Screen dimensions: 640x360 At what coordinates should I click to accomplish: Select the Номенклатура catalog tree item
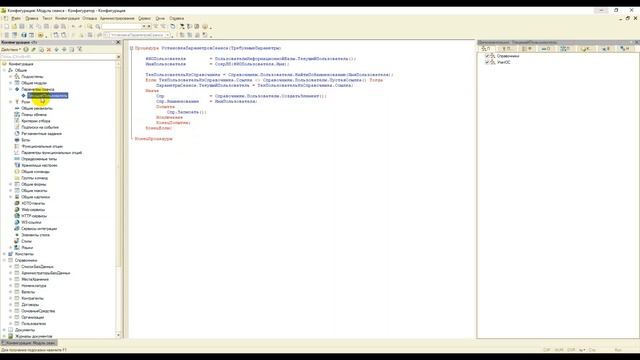tap(33, 286)
